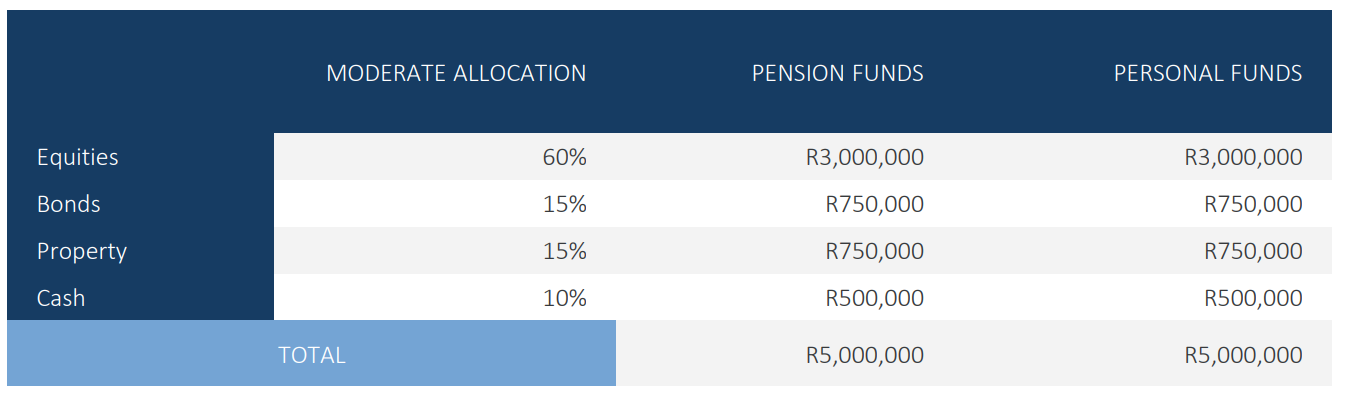Viewport: 1346px width, 404px height.
Task: Select the Equities row label
Action: (x=78, y=157)
